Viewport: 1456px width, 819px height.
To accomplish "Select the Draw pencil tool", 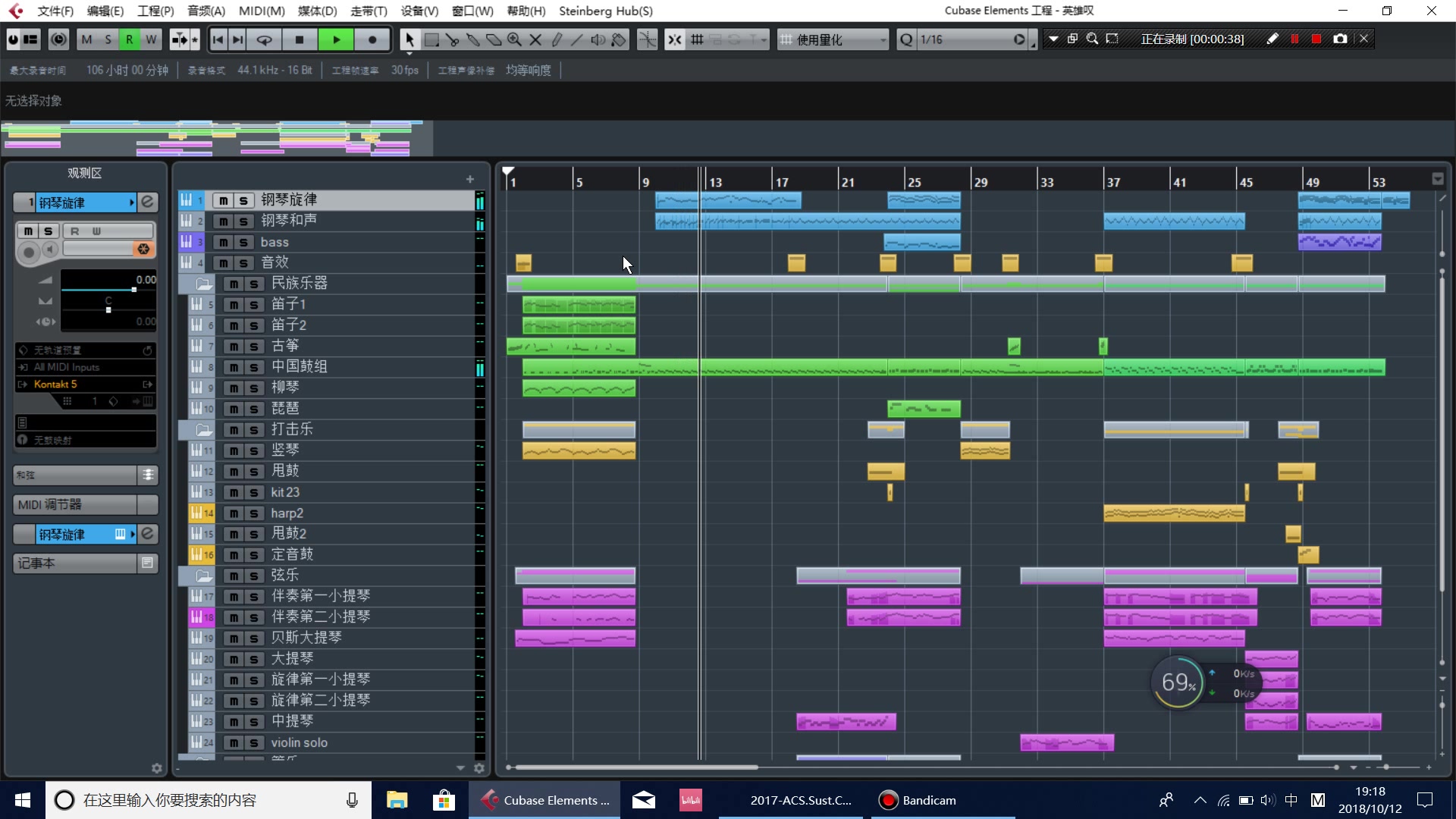I will (557, 39).
